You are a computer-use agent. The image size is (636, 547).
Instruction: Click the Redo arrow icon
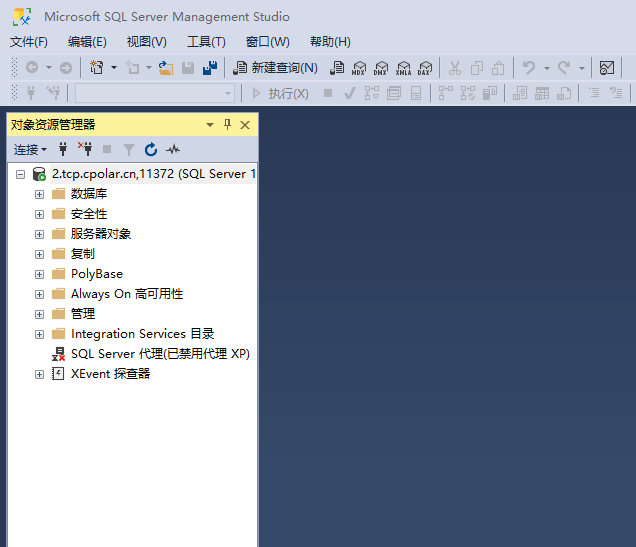coord(564,68)
